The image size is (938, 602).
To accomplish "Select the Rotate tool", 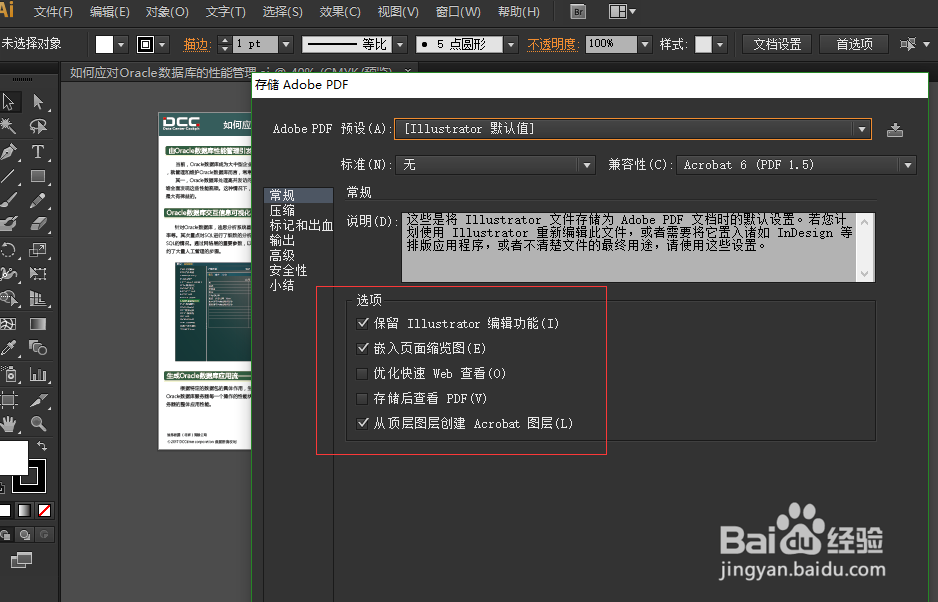I will [9, 250].
